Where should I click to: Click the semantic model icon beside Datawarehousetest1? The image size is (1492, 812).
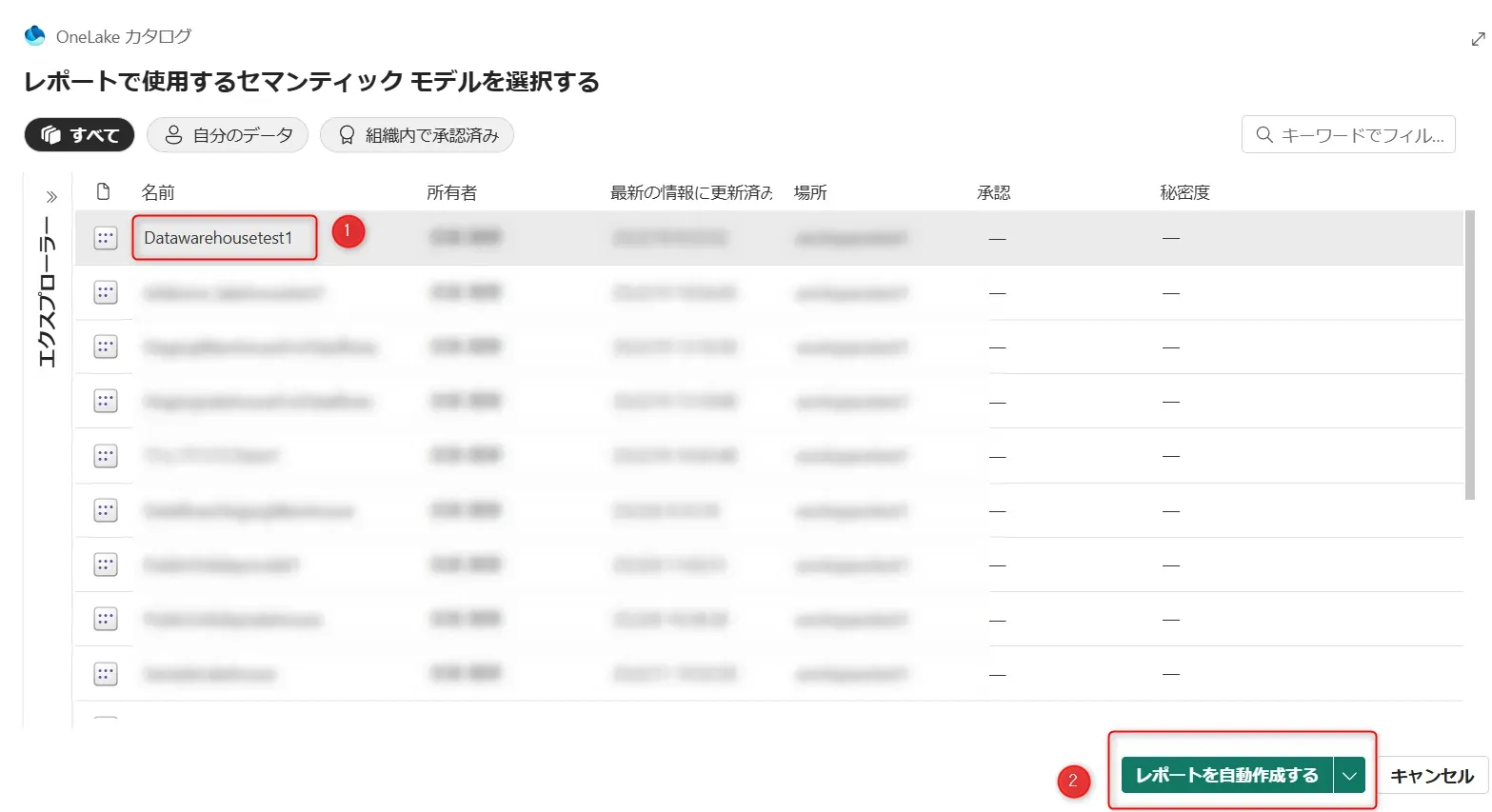[104, 237]
